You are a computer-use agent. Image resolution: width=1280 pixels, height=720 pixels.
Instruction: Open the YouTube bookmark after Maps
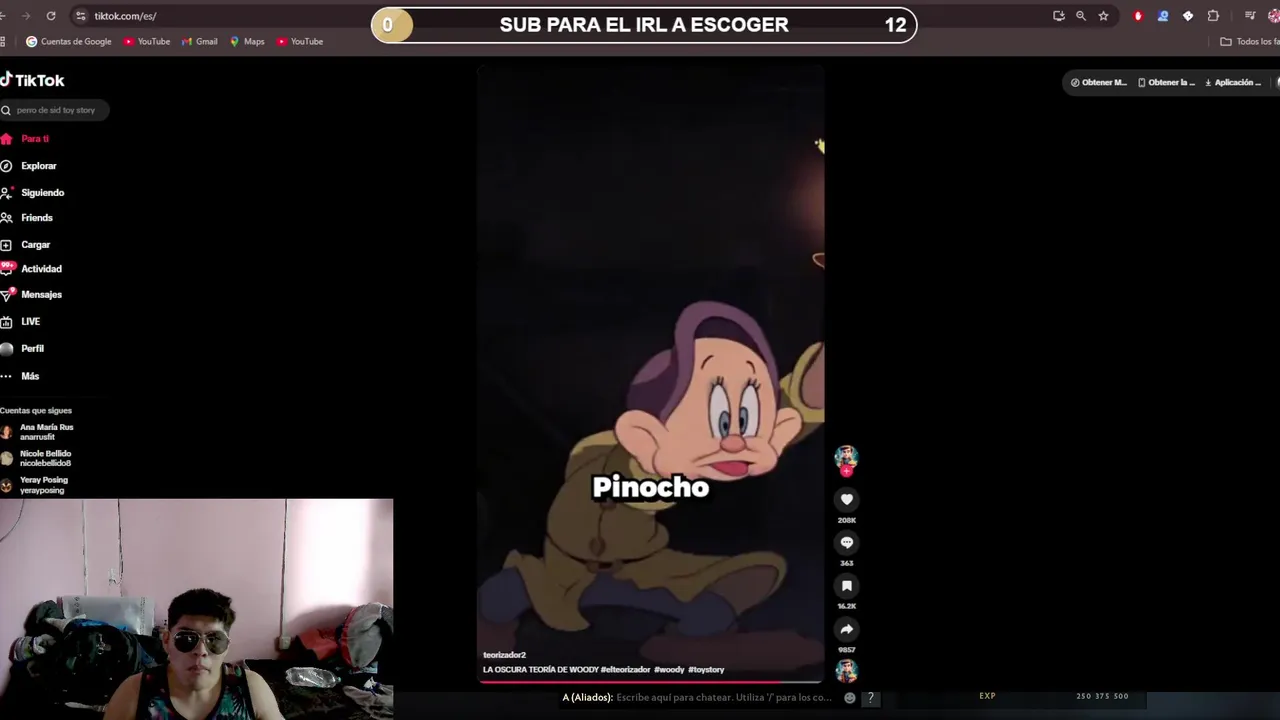[x=300, y=42]
